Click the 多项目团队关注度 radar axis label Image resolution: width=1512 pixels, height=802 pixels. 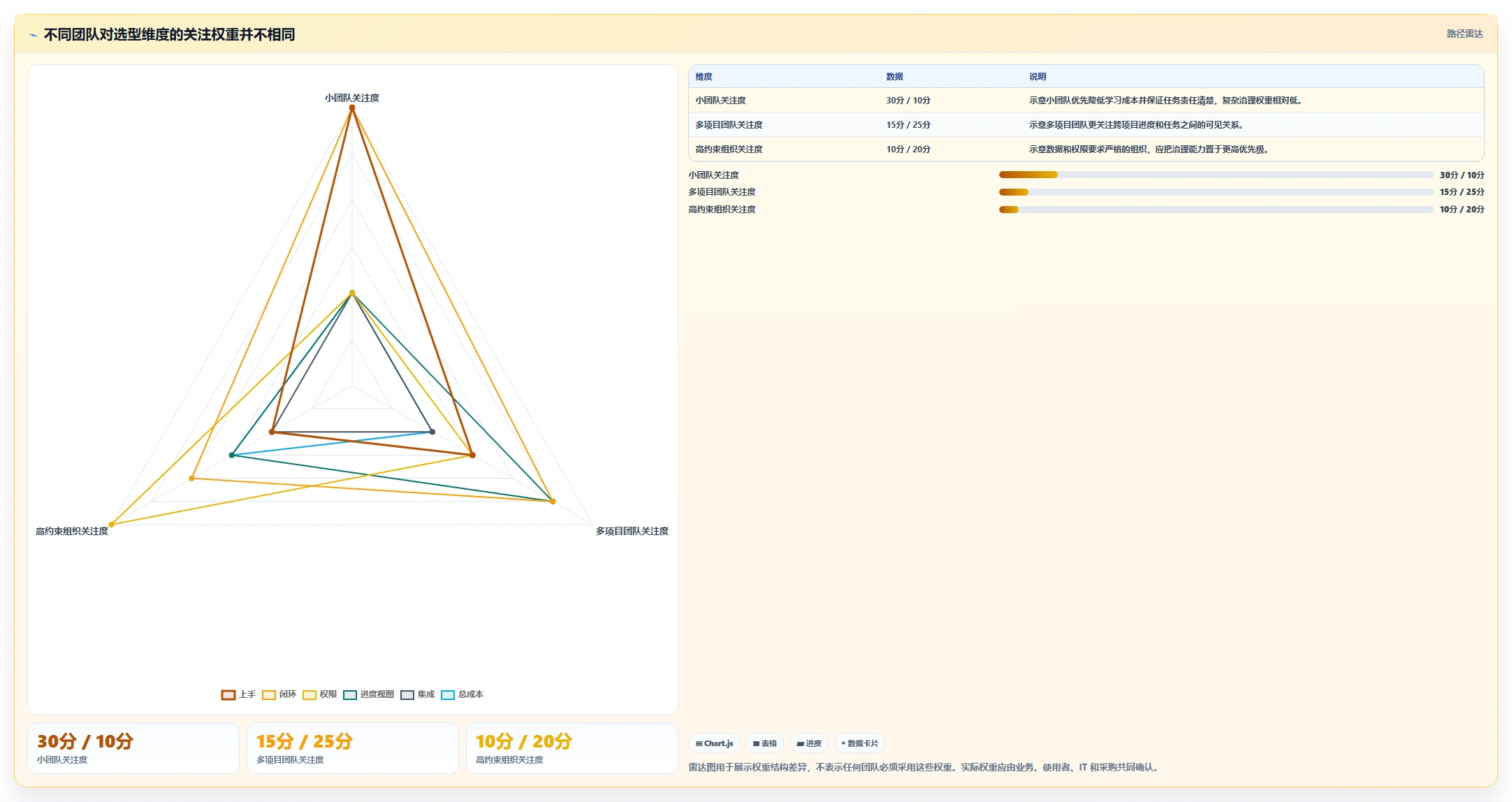coord(632,531)
